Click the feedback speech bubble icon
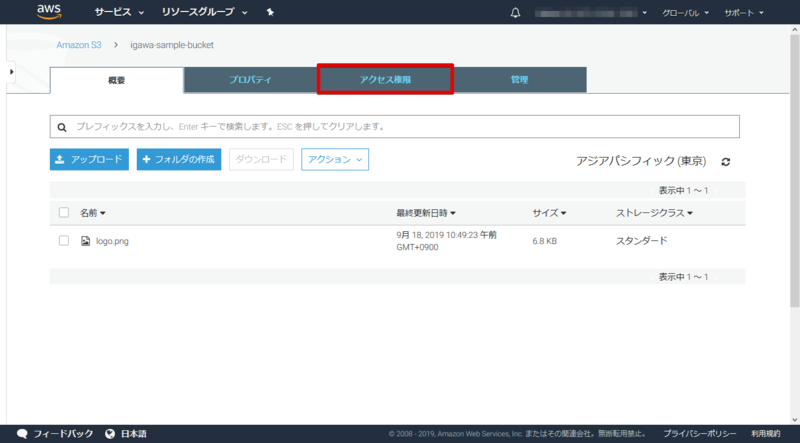The height and width of the screenshot is (443, 800). pos(22,434)
